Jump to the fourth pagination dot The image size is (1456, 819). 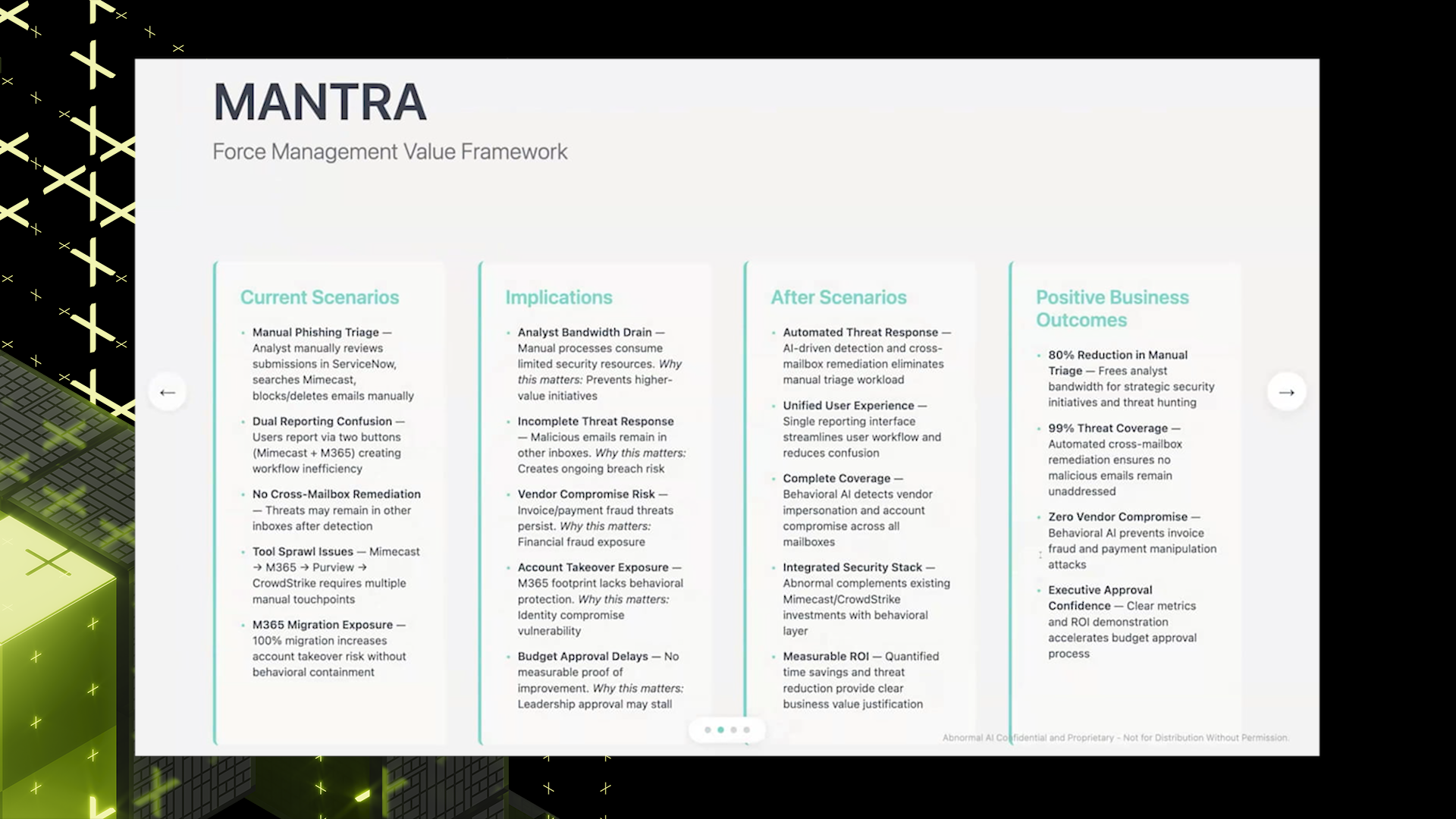(x=746, y=730)
